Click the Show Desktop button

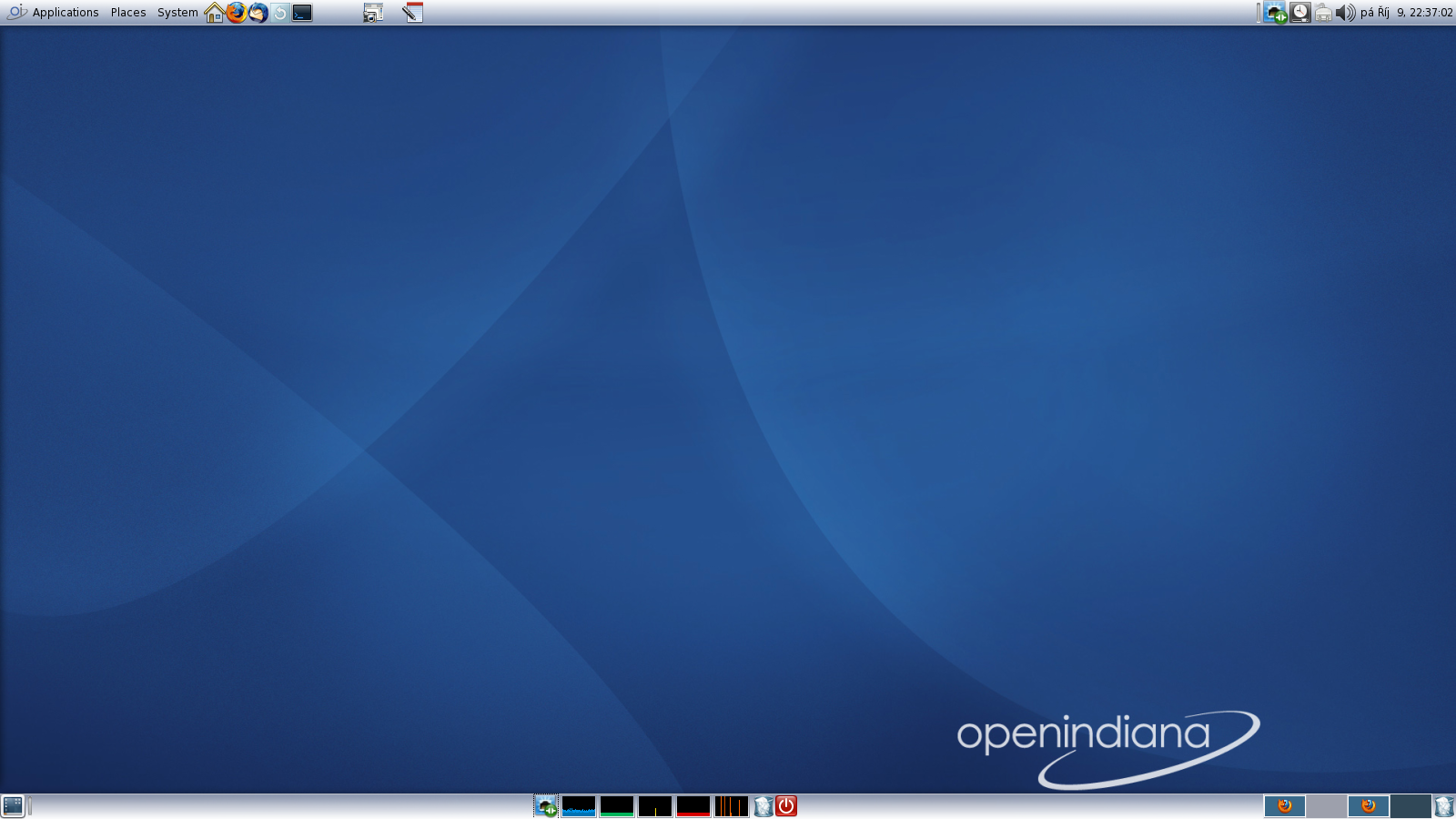pos(13,806)
